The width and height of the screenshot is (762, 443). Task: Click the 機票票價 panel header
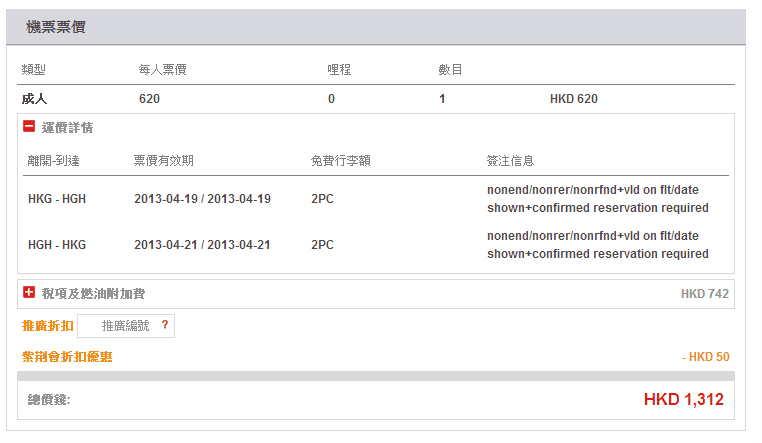[x=55, y=27]
